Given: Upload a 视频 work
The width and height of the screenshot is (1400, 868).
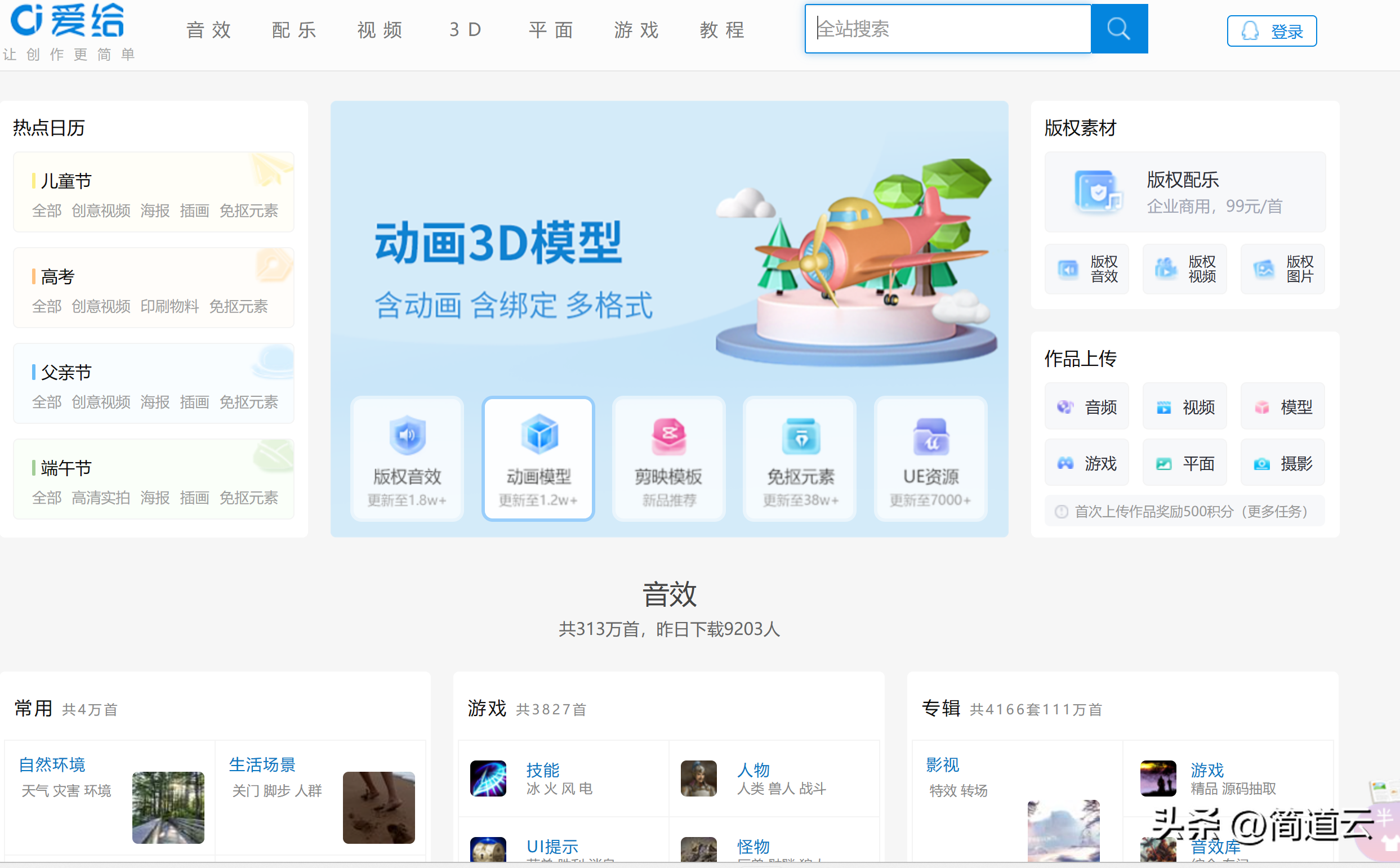Looking at the screenshot, I should point(1185,407).
